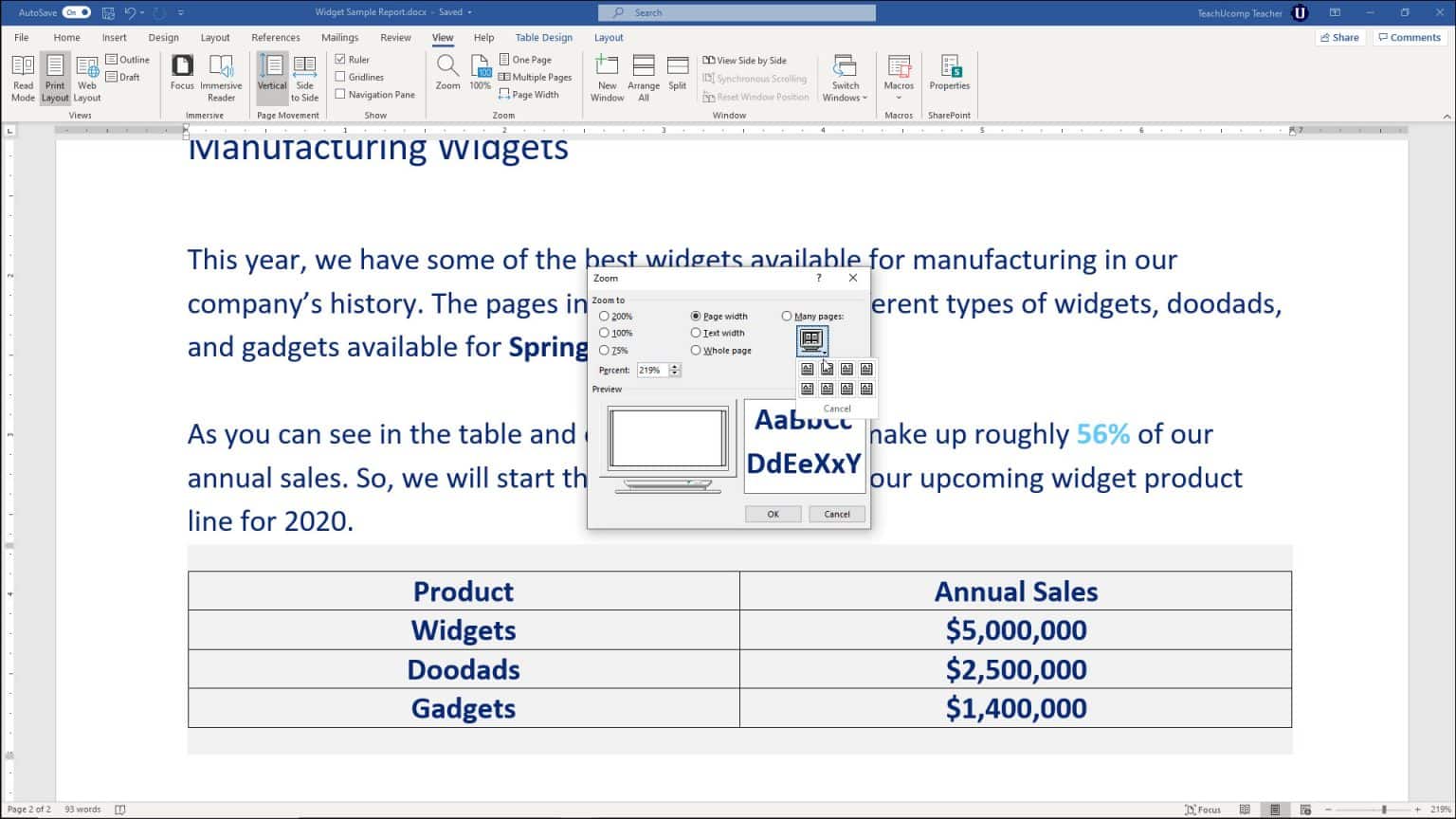Open Immersive Reader

click(x=221, y=78)
